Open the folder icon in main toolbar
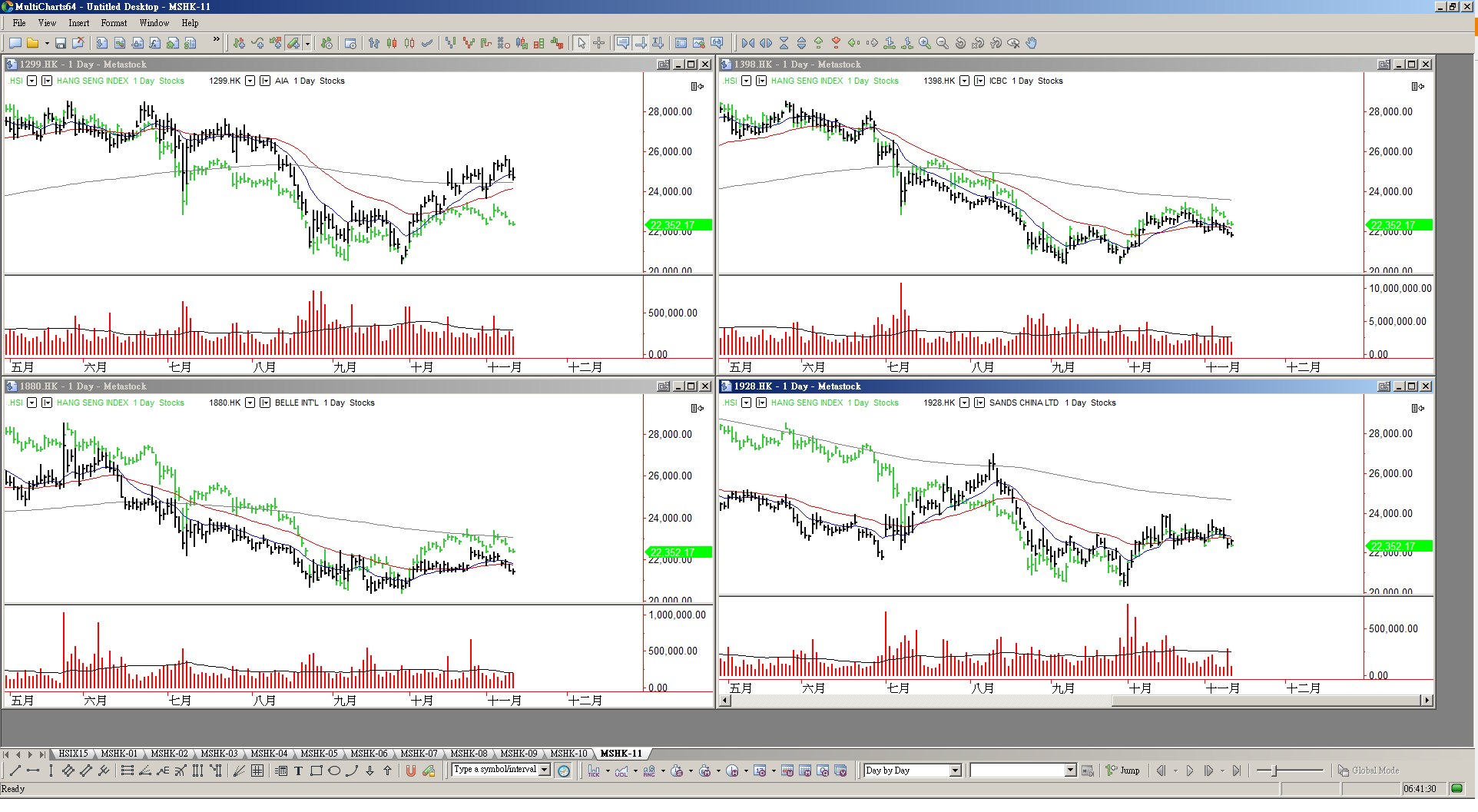 (32, 43)
